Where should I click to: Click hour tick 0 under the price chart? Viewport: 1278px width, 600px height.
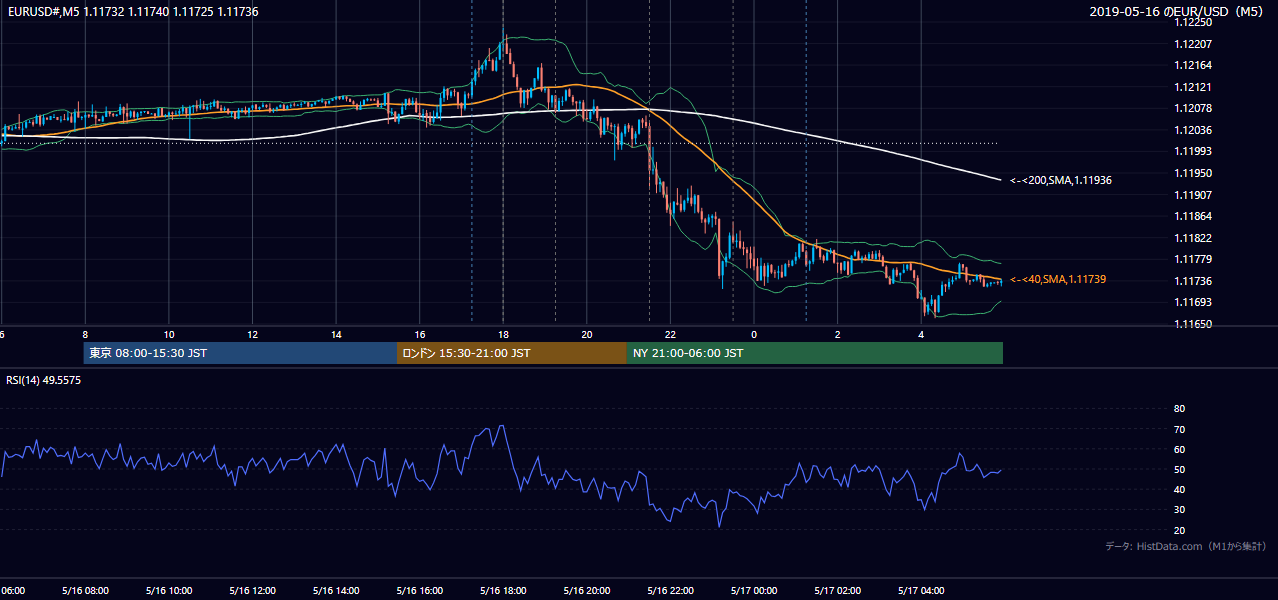pyautogui.click(x=754, y=334)
